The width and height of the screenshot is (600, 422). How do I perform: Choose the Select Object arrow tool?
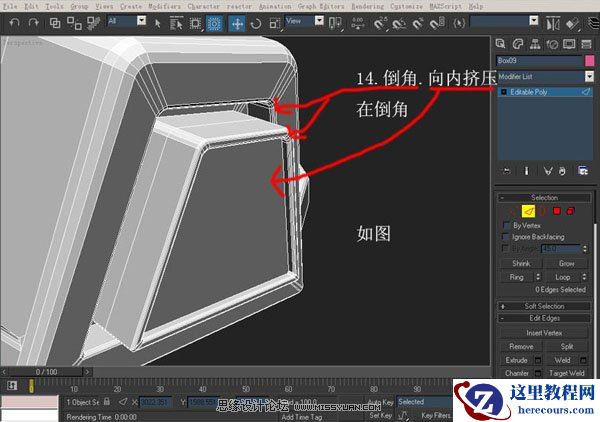157,24
